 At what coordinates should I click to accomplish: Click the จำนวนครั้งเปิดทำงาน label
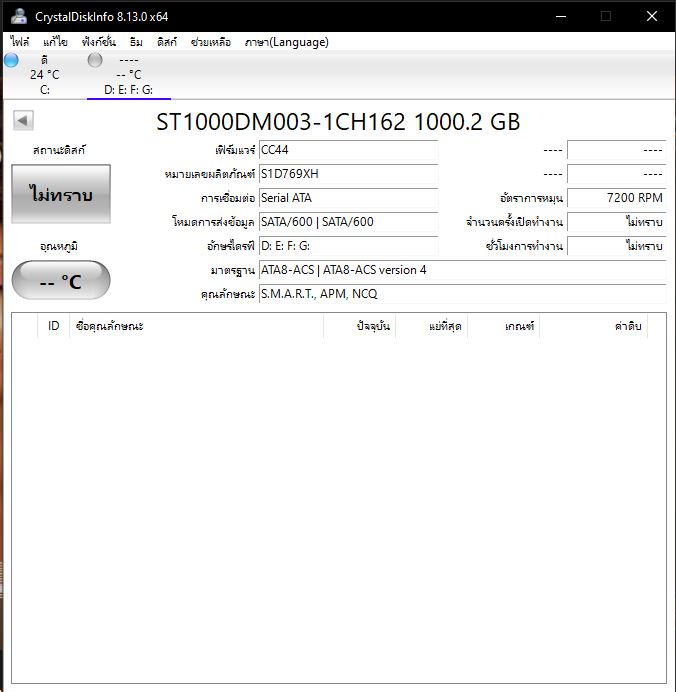[x=515, y=222]
